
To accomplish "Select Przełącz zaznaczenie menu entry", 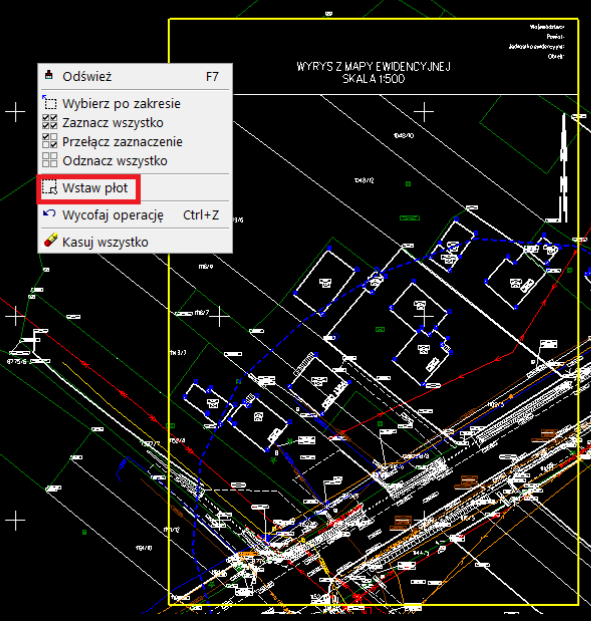I will 135,141.
